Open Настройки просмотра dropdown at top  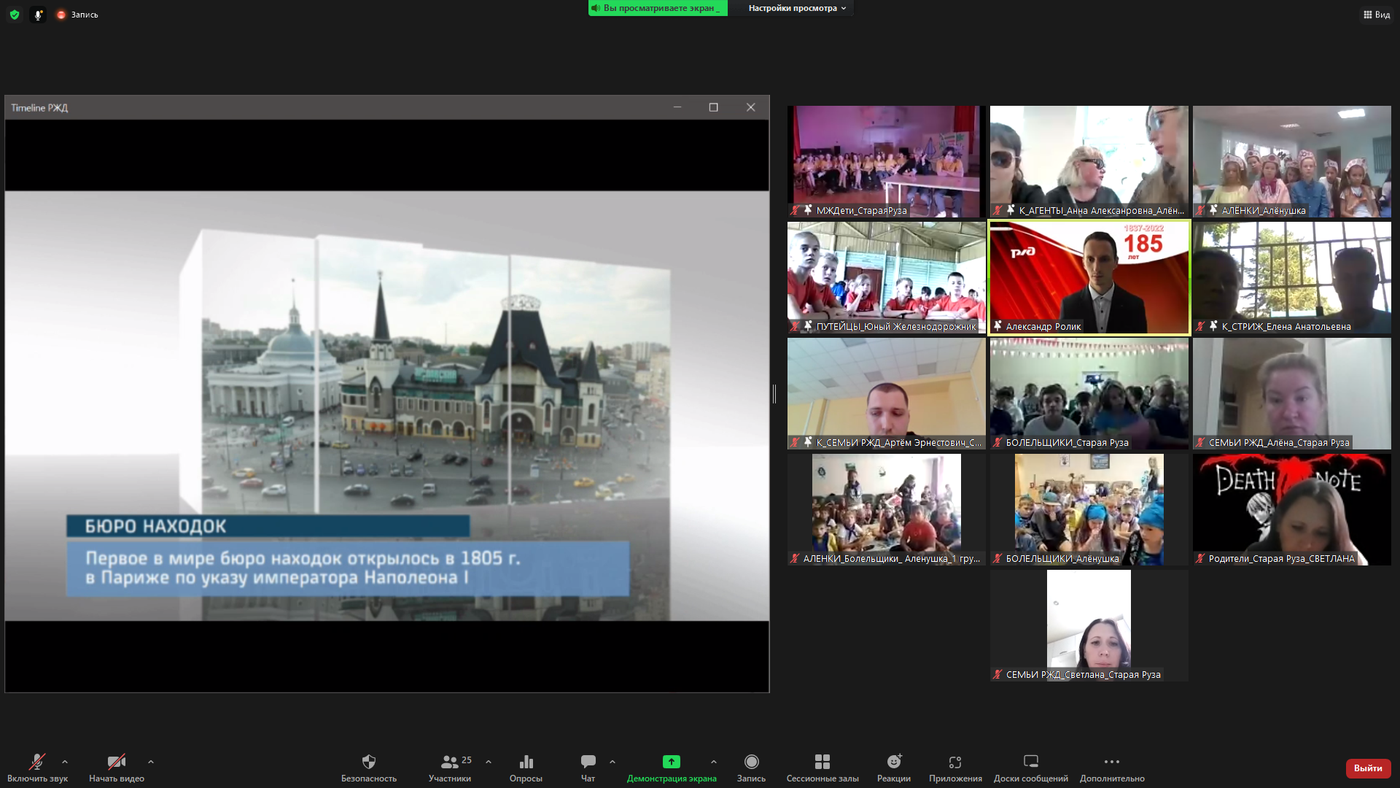coord(797,8)
